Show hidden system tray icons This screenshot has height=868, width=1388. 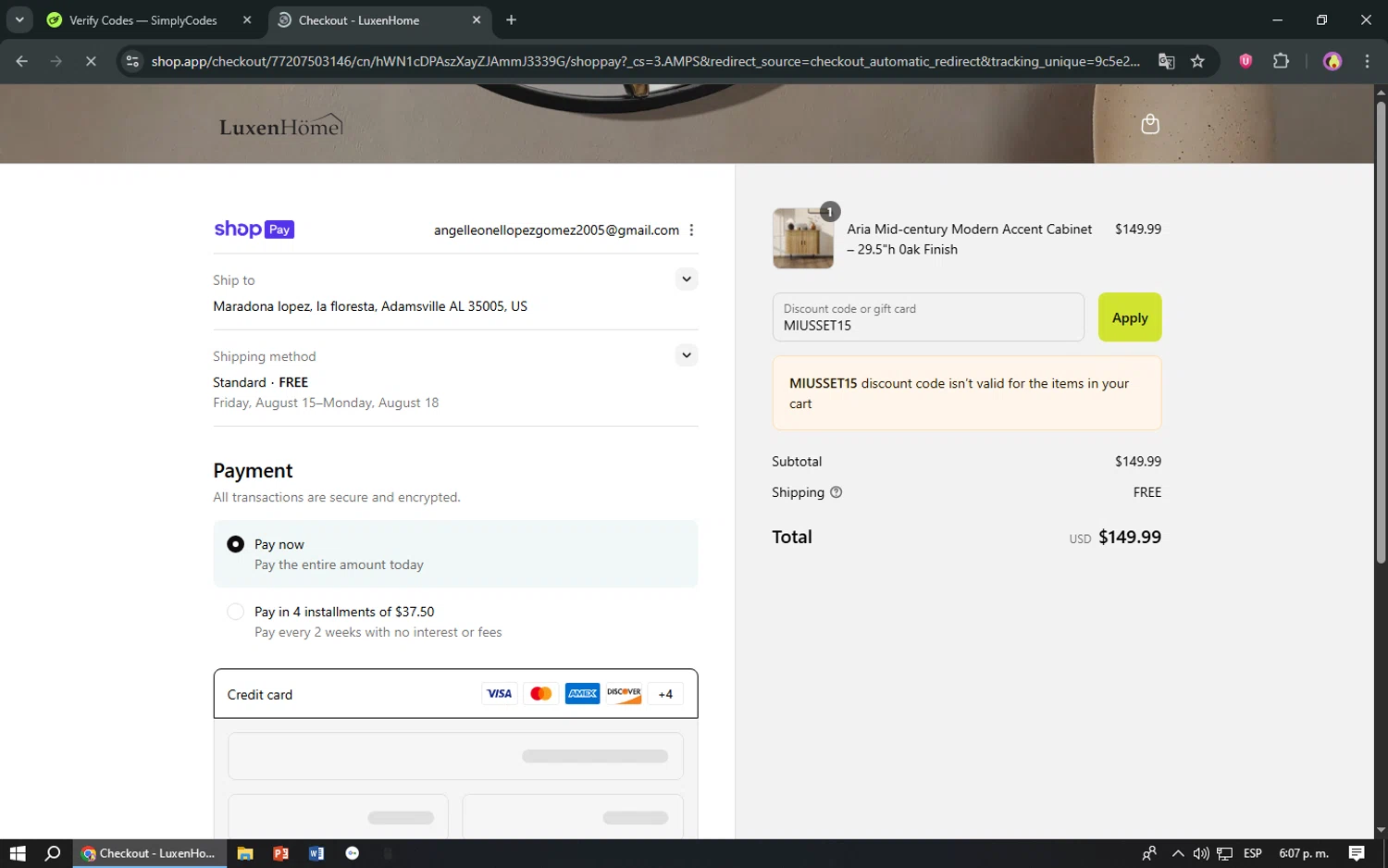click(x=1177, y=853)
